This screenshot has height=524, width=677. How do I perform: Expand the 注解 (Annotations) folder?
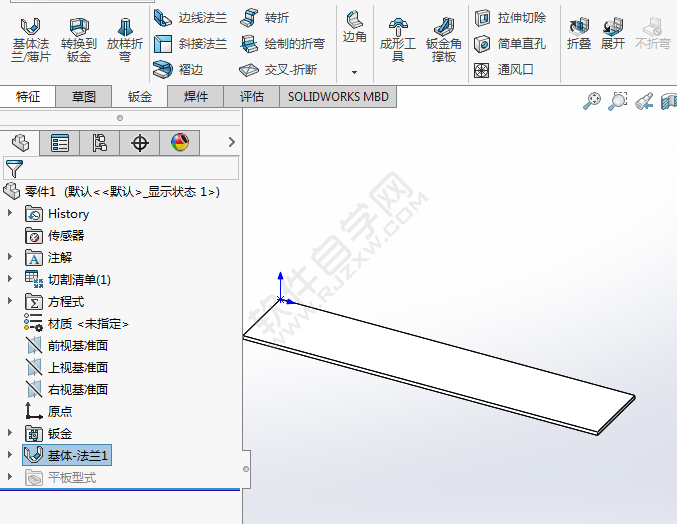[x=10, y=257]
